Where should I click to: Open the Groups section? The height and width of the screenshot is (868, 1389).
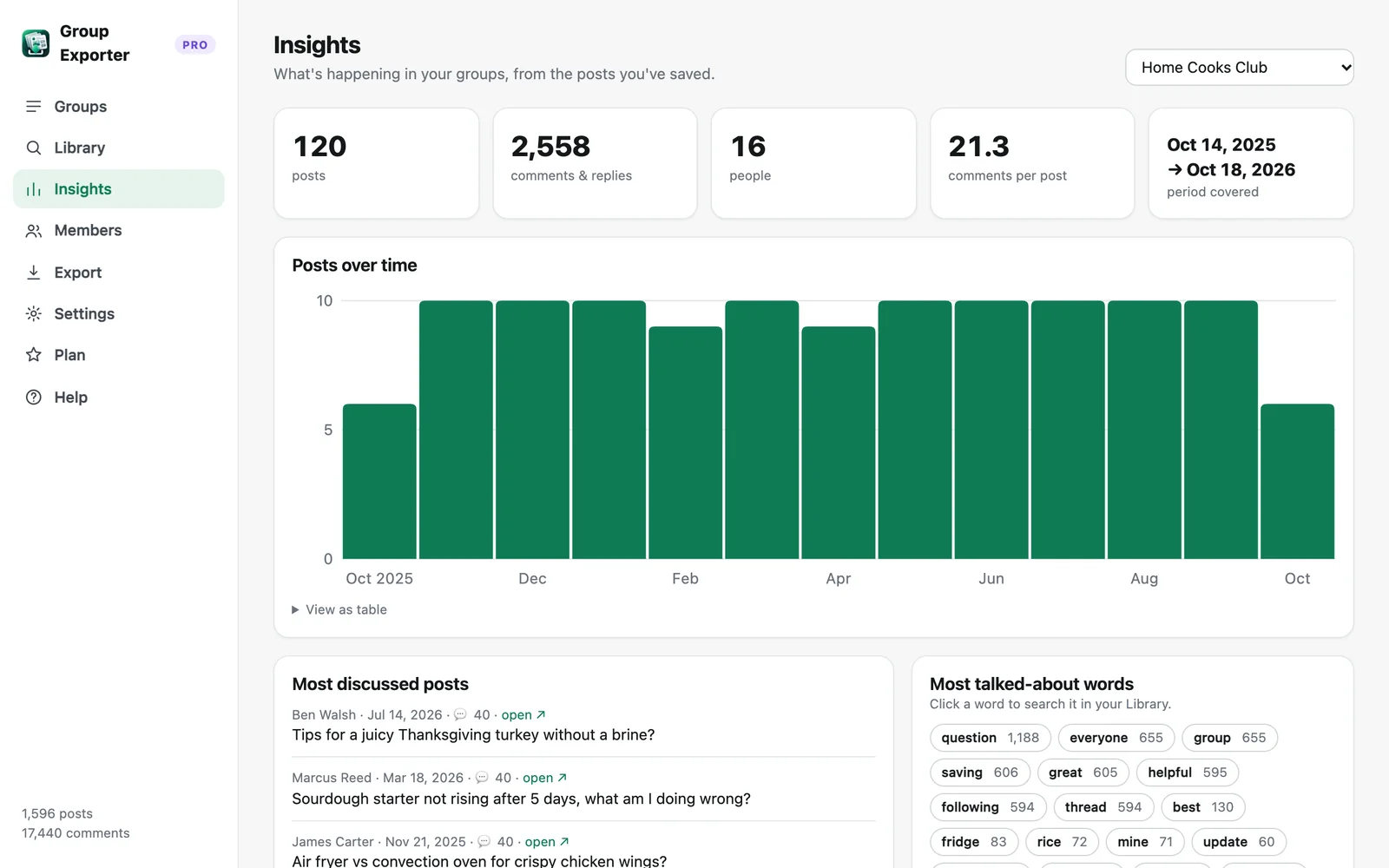(119, 106)
